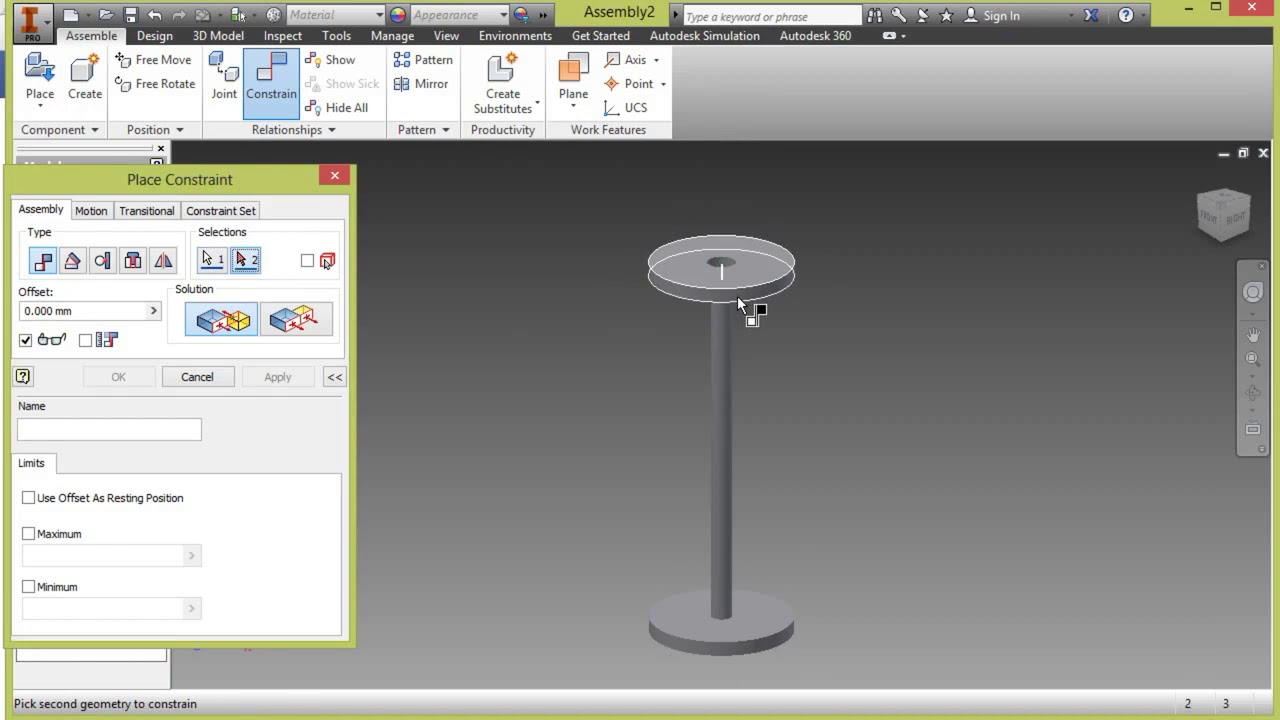Viewport: 1280px width, 720px height.
Task: Click the Create component tool
Action: coord(85,77)
